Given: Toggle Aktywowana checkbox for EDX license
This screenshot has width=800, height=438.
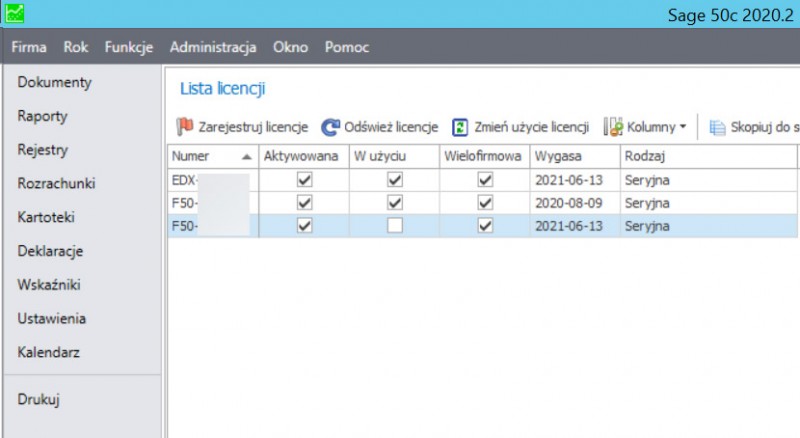Looking at the screenshot, I should (305, 180).
